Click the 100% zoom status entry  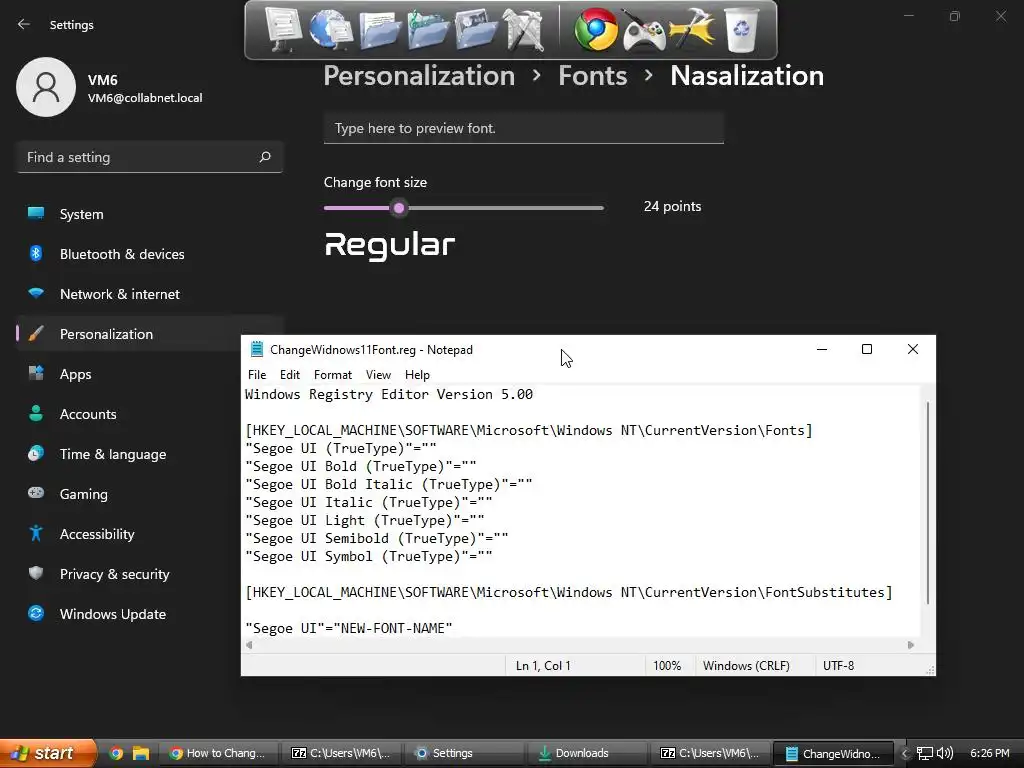point(667,665)
